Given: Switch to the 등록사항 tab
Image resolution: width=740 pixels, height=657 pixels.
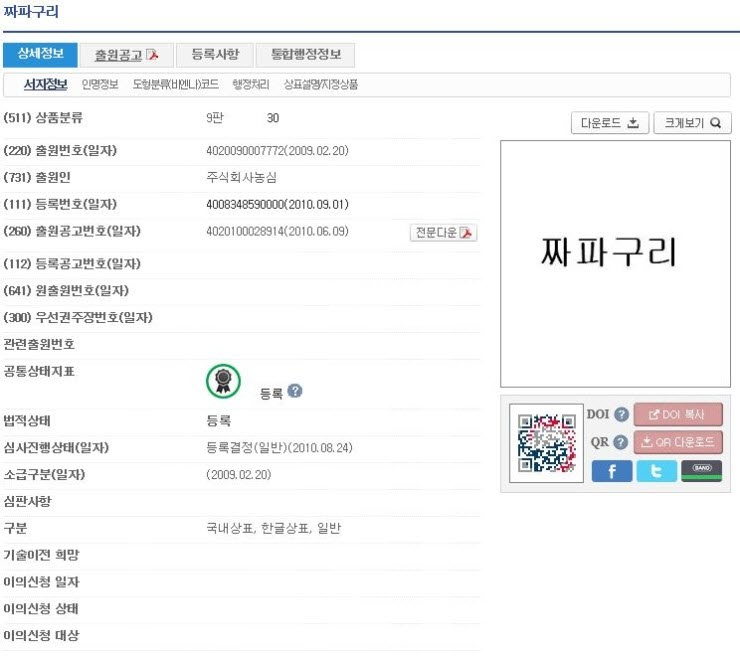Looking at the screenshot, I should (215, 55).
